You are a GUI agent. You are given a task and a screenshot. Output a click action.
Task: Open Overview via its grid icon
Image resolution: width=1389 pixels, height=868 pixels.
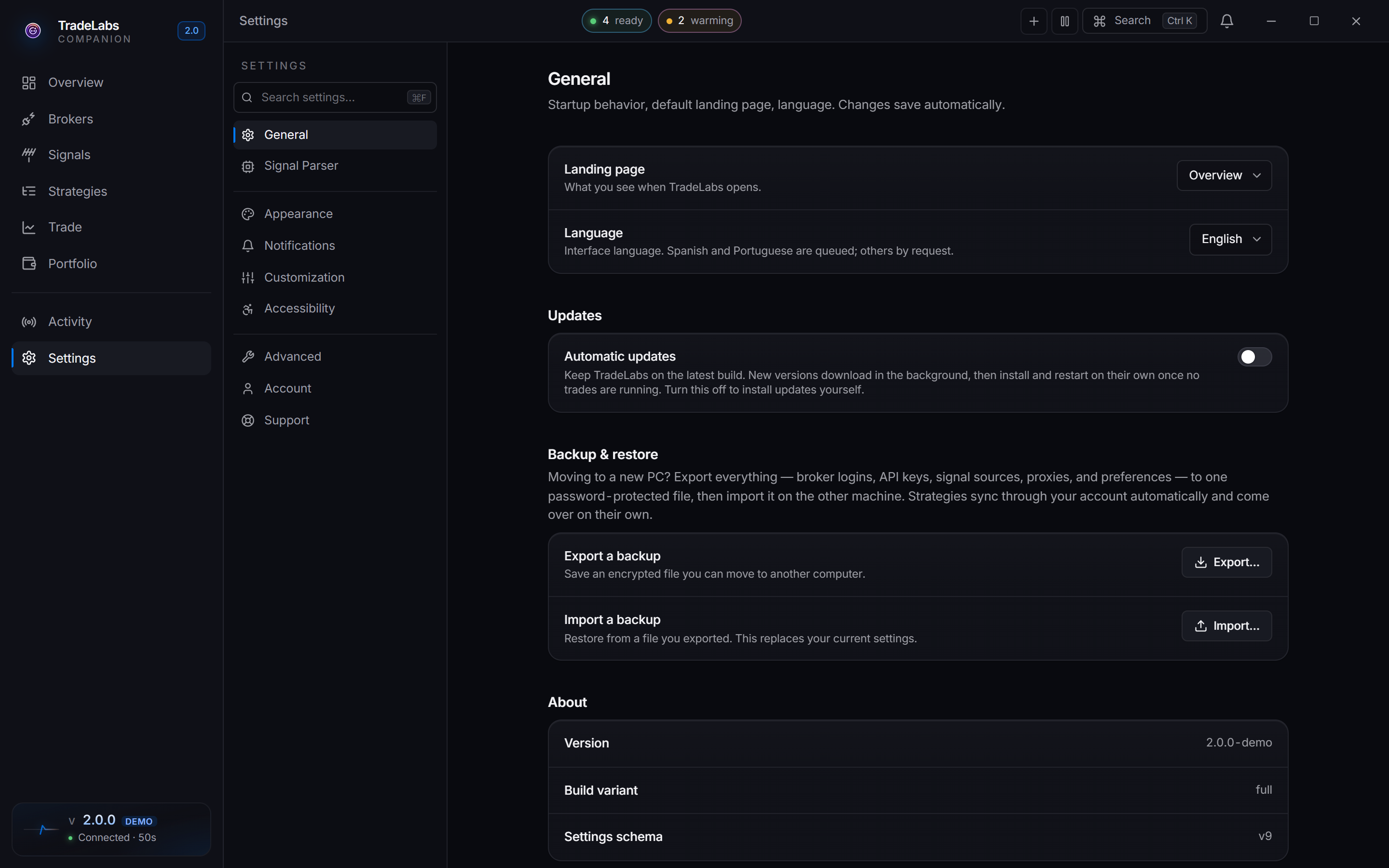pos(29,82)
